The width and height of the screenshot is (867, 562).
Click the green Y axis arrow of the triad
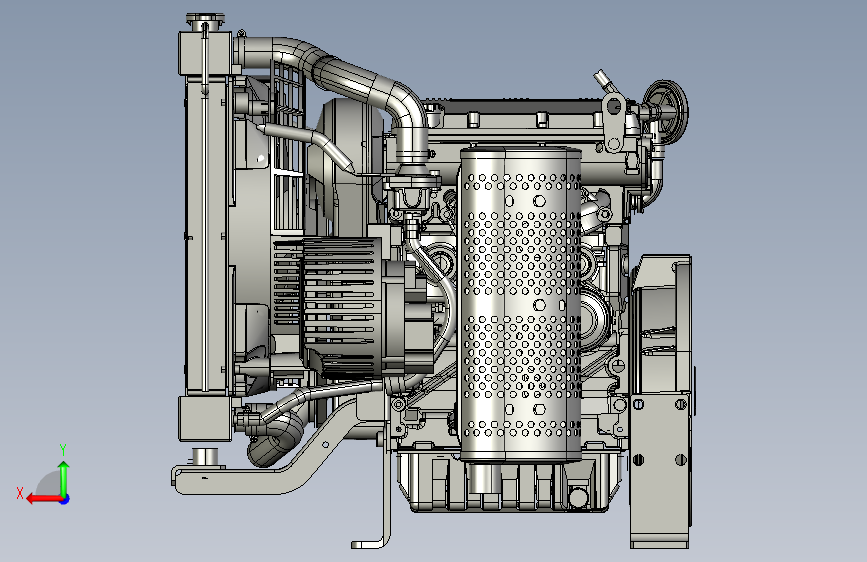(64, 478)
